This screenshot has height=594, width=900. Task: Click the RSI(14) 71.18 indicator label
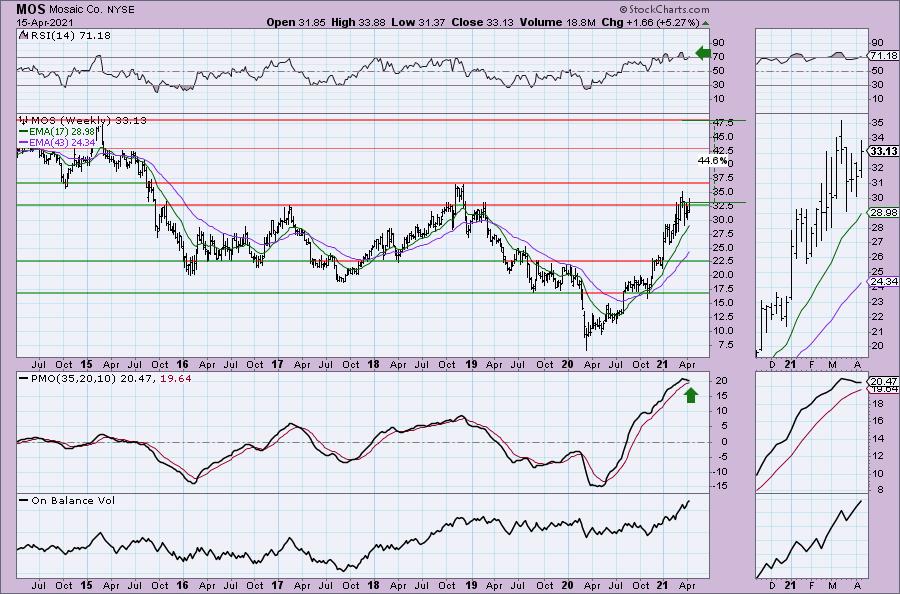click(x=70, y=36)
